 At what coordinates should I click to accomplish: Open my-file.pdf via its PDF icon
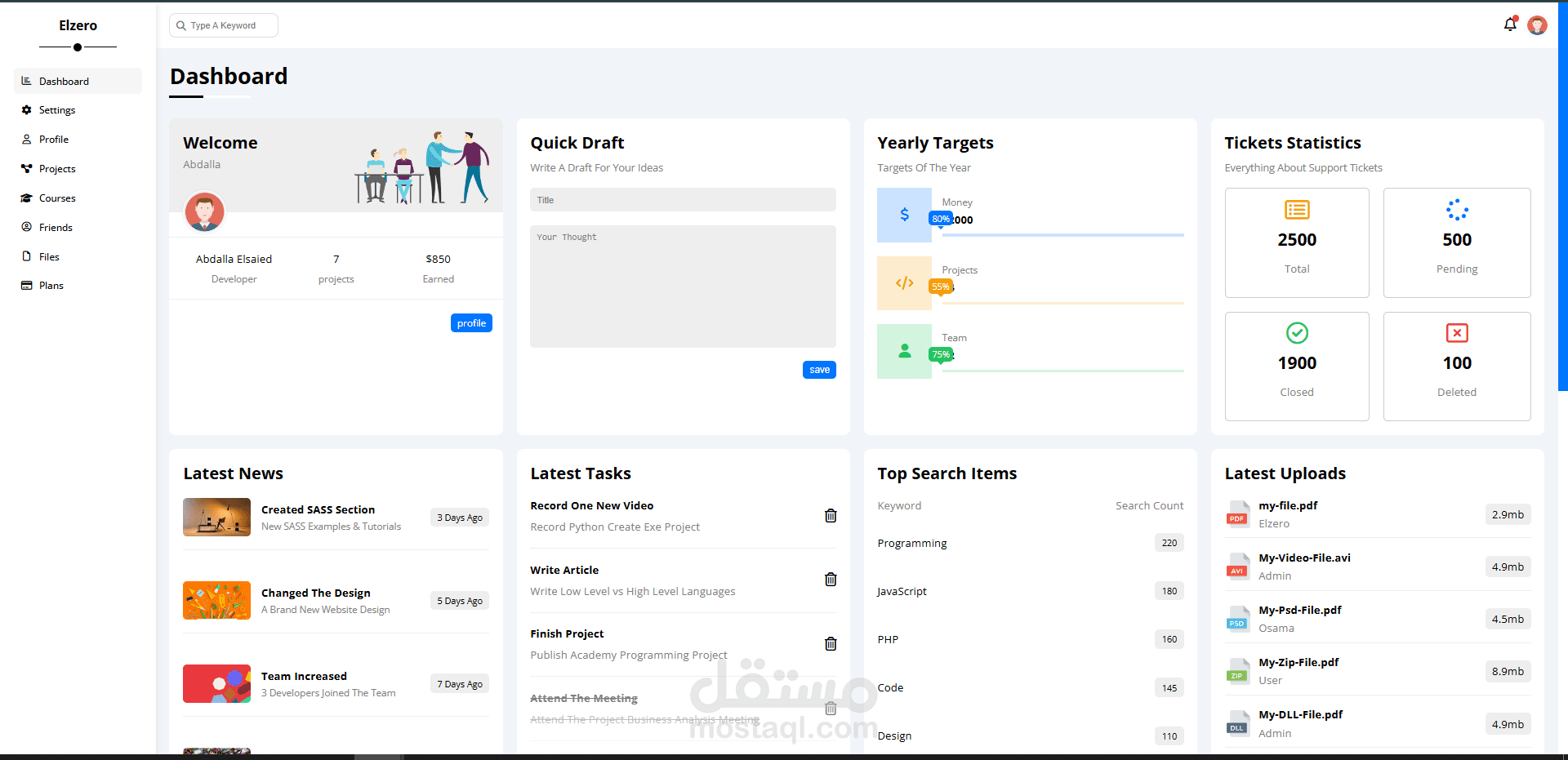[x=1237, y=514]
